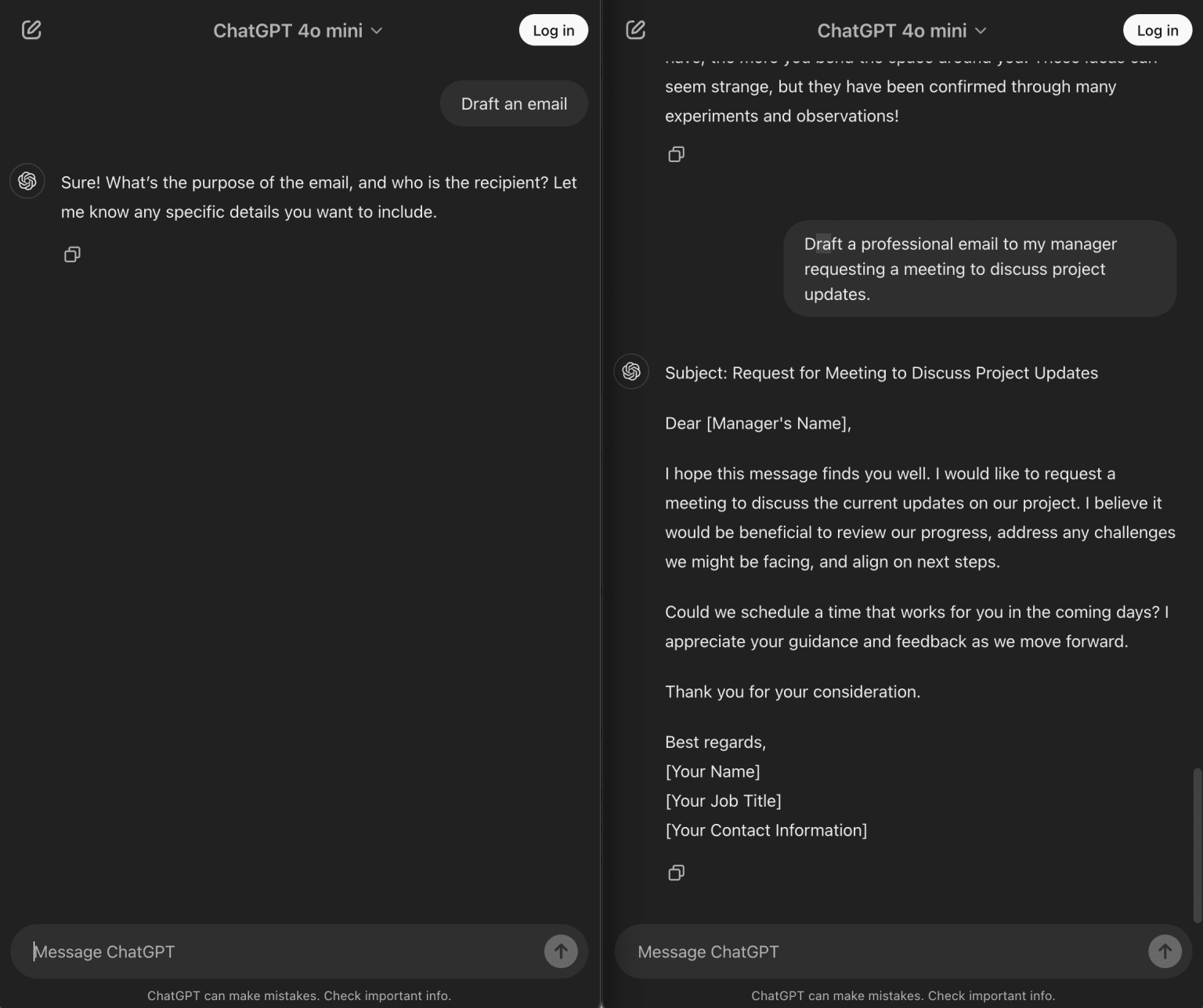Focus the right Message ChatGPT input field

click(885, 952)
